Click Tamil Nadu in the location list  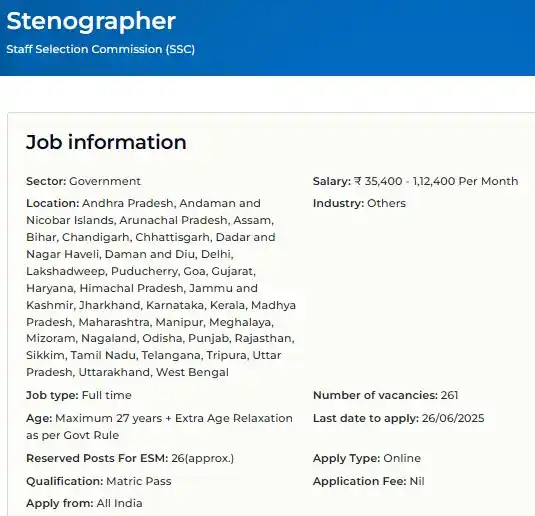click(x=103, y=355)
